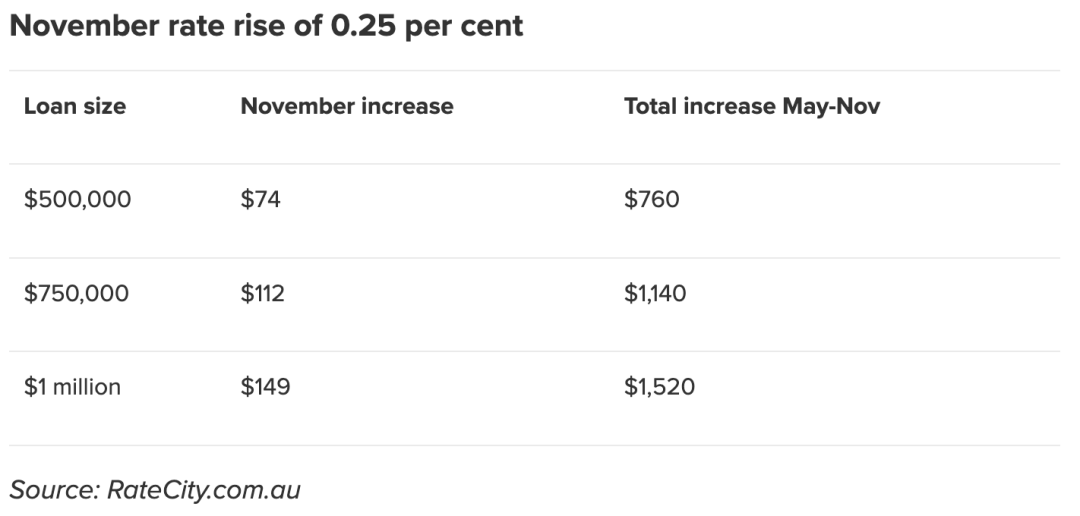Click the $500,000 loan size cell
This screenshot has width=1080, height=516.
tap(77, 200)
